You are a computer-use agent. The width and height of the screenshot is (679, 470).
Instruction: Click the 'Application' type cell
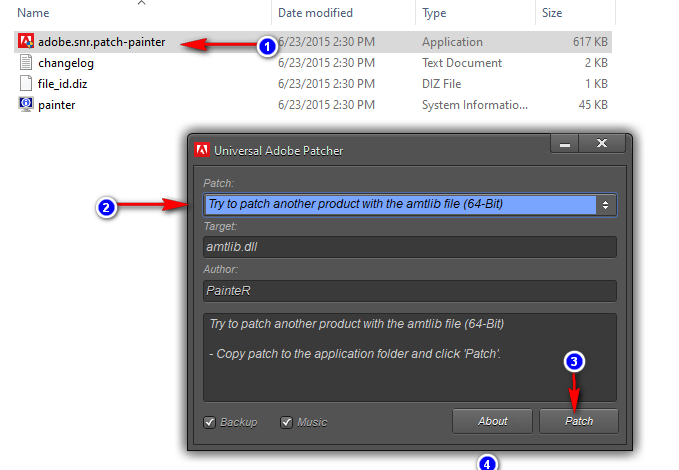453,42
